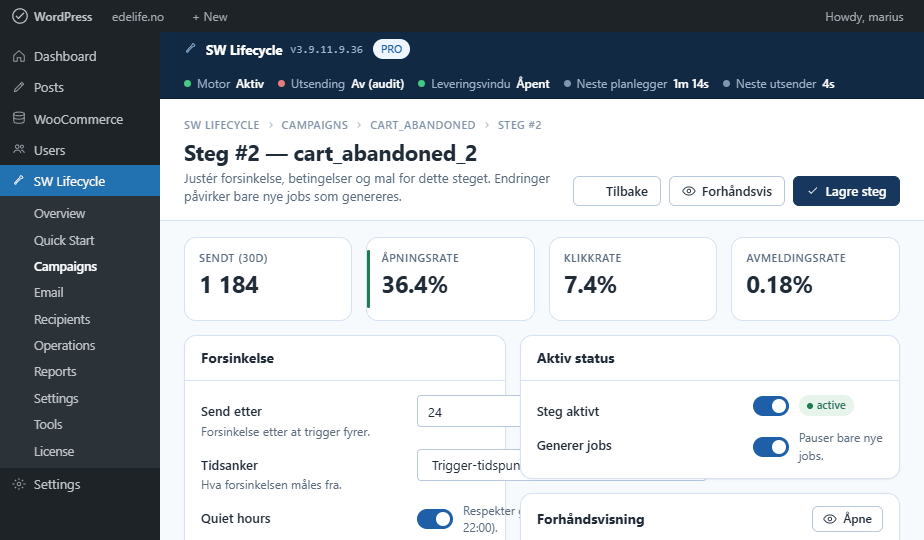Click the Lagre steg button
Viewport: 924px width, 540px height.
click(x=846, y=191)
